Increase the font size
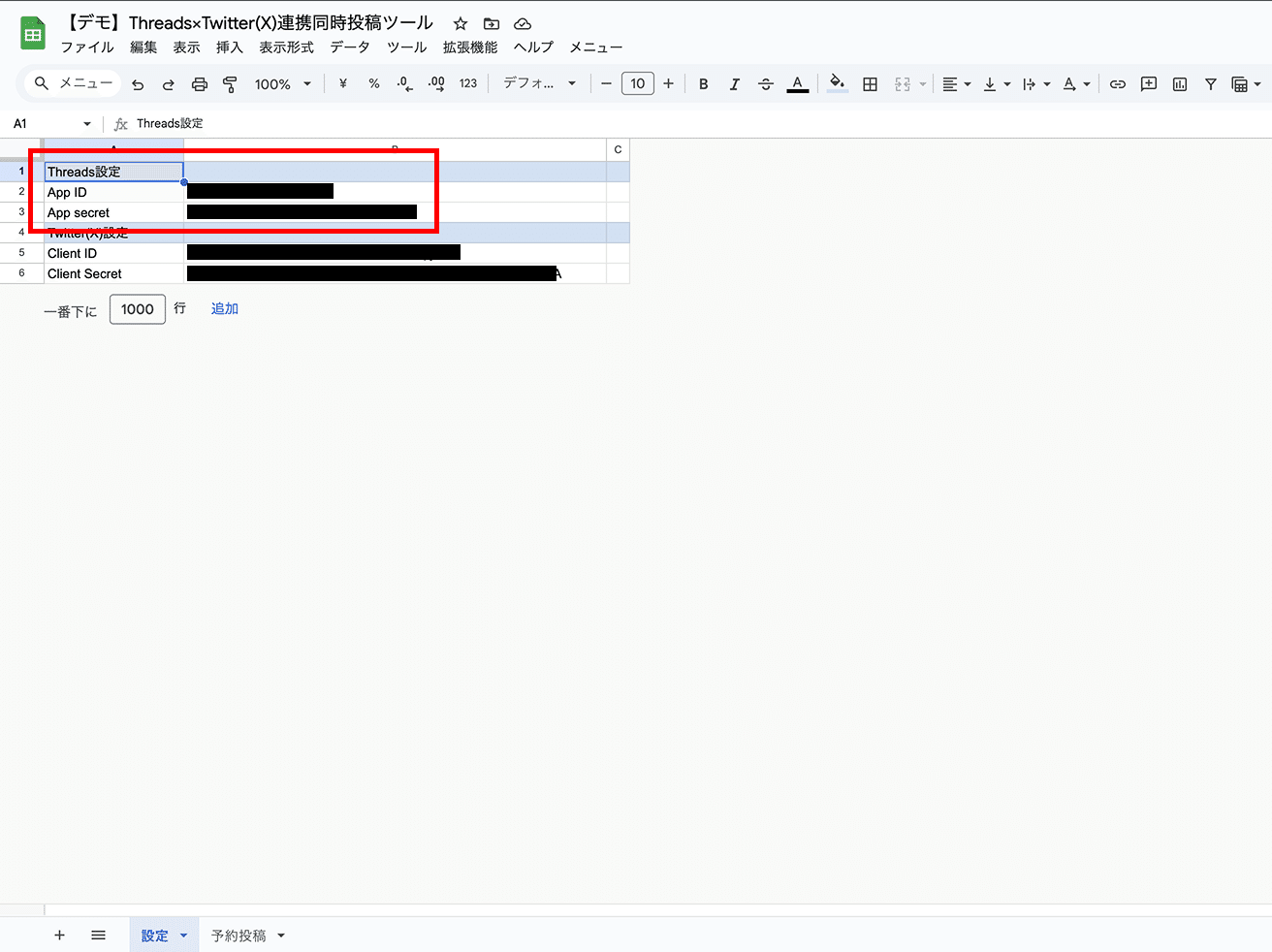 pyautogui.click(x=668, y=84)
